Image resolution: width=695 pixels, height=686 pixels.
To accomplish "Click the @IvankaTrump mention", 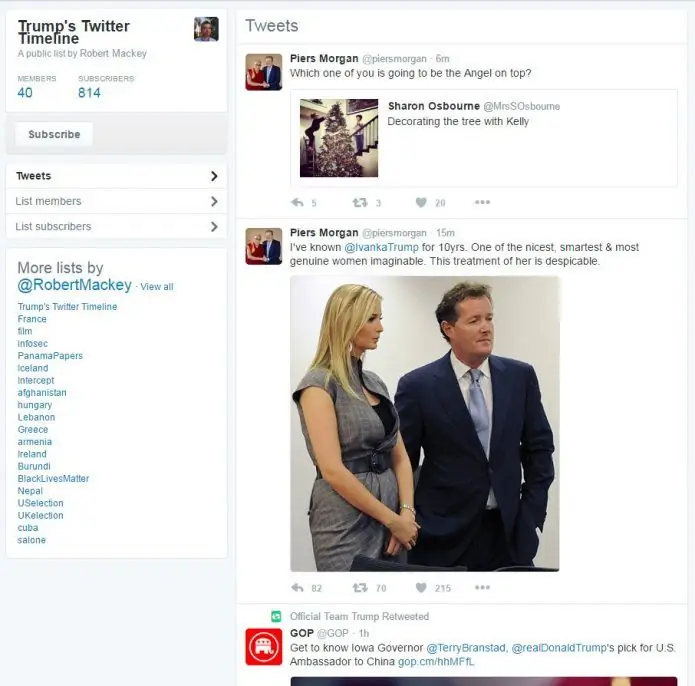I will pyautogui.click(x=381, y=247).
